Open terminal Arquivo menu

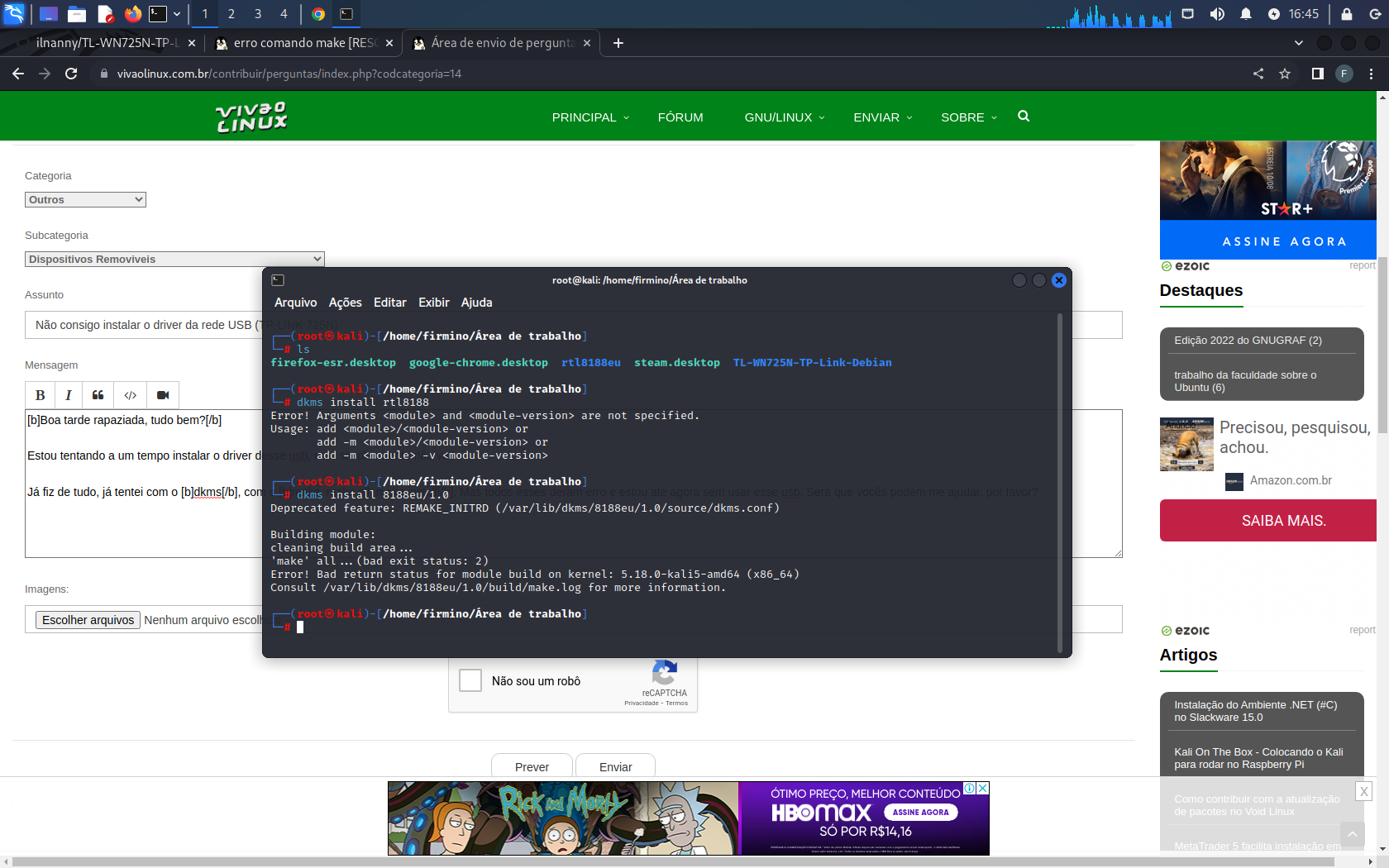click(x=295, y=303)
